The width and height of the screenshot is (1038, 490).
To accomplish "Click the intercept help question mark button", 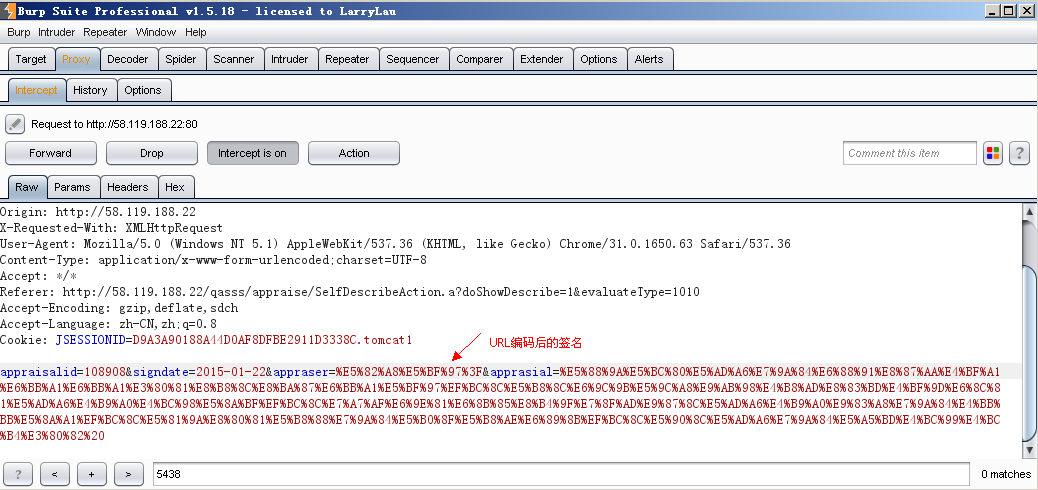I will [x=1019, y=153].
